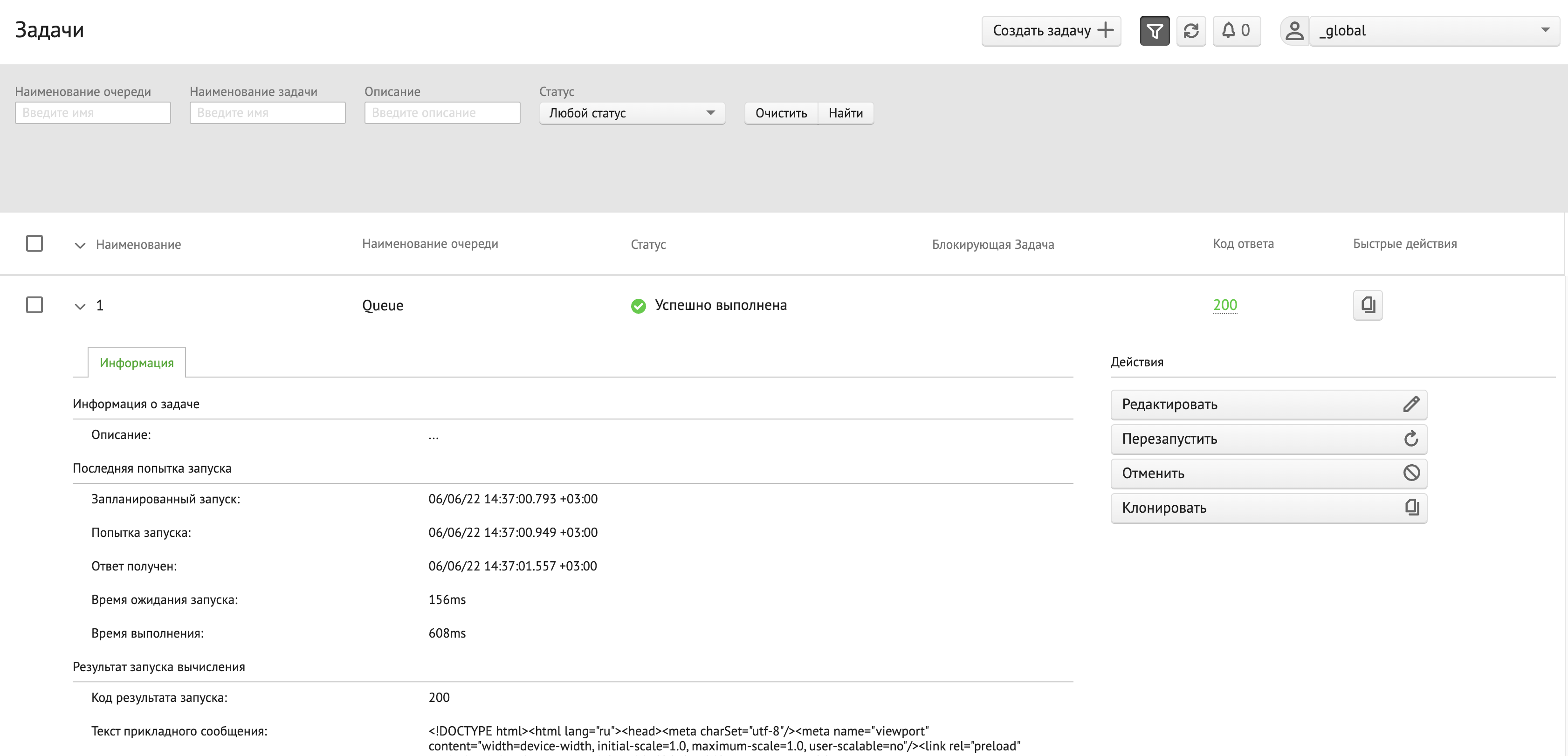The height and width of the screenshot is (756, 1568).
Task: Open the Любой статус status dropdown
Action: click(631, 113)
